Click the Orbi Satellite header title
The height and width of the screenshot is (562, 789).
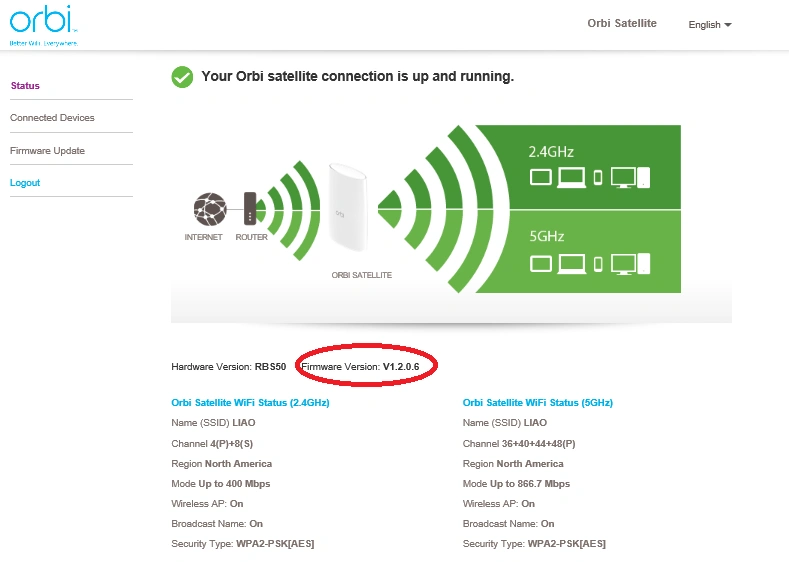(622, 23)
